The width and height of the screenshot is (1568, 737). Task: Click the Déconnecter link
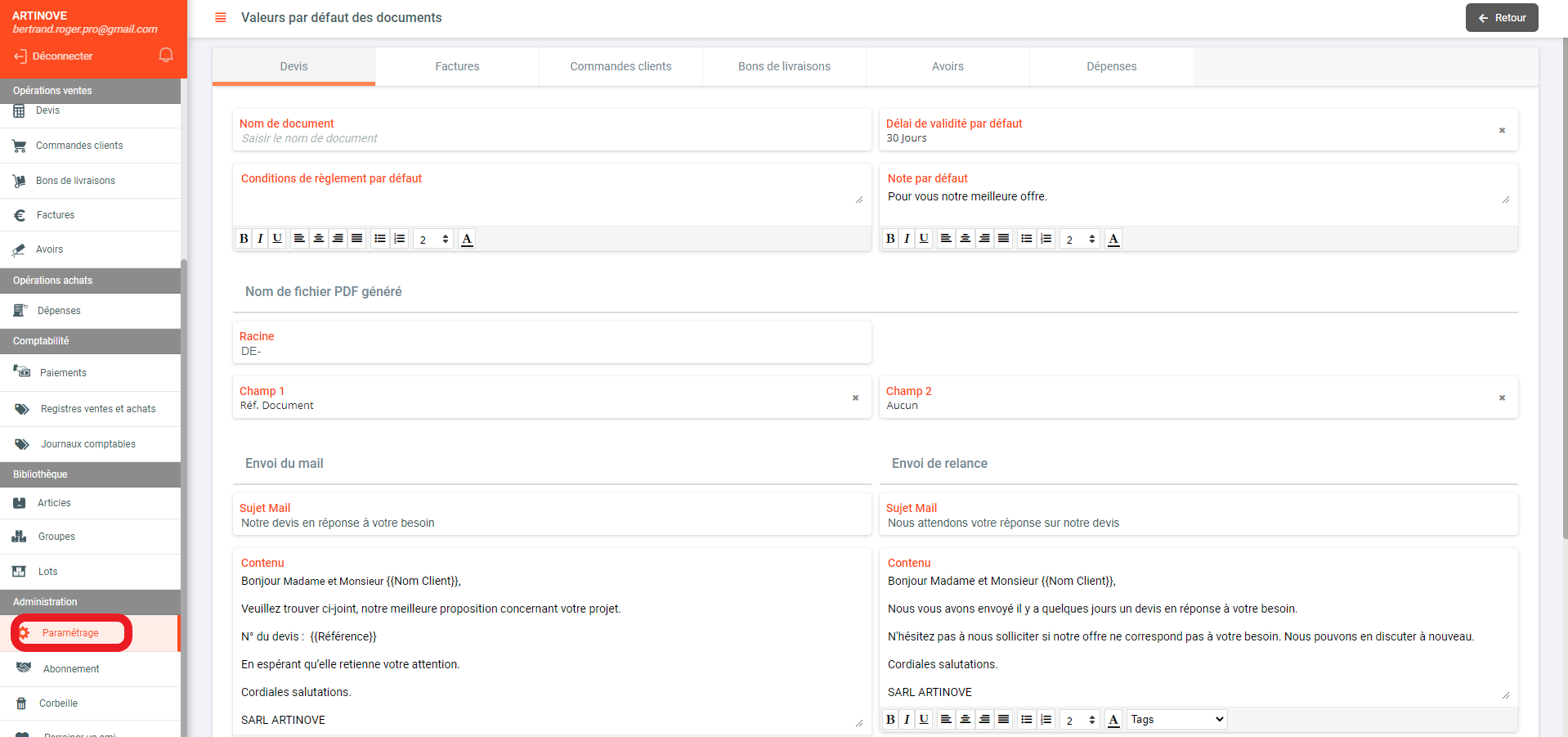click(x=62, y=56)
